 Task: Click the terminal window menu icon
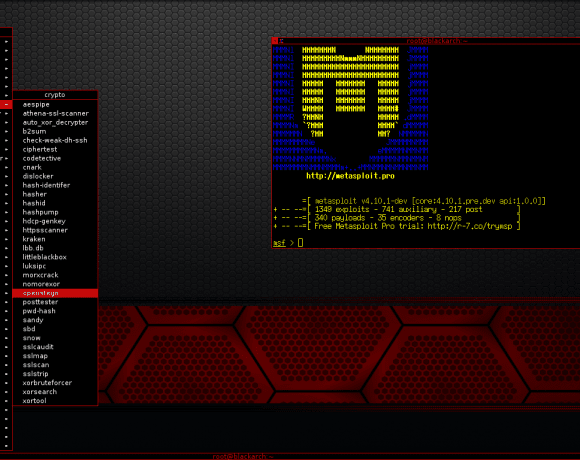tap(275, 41)
